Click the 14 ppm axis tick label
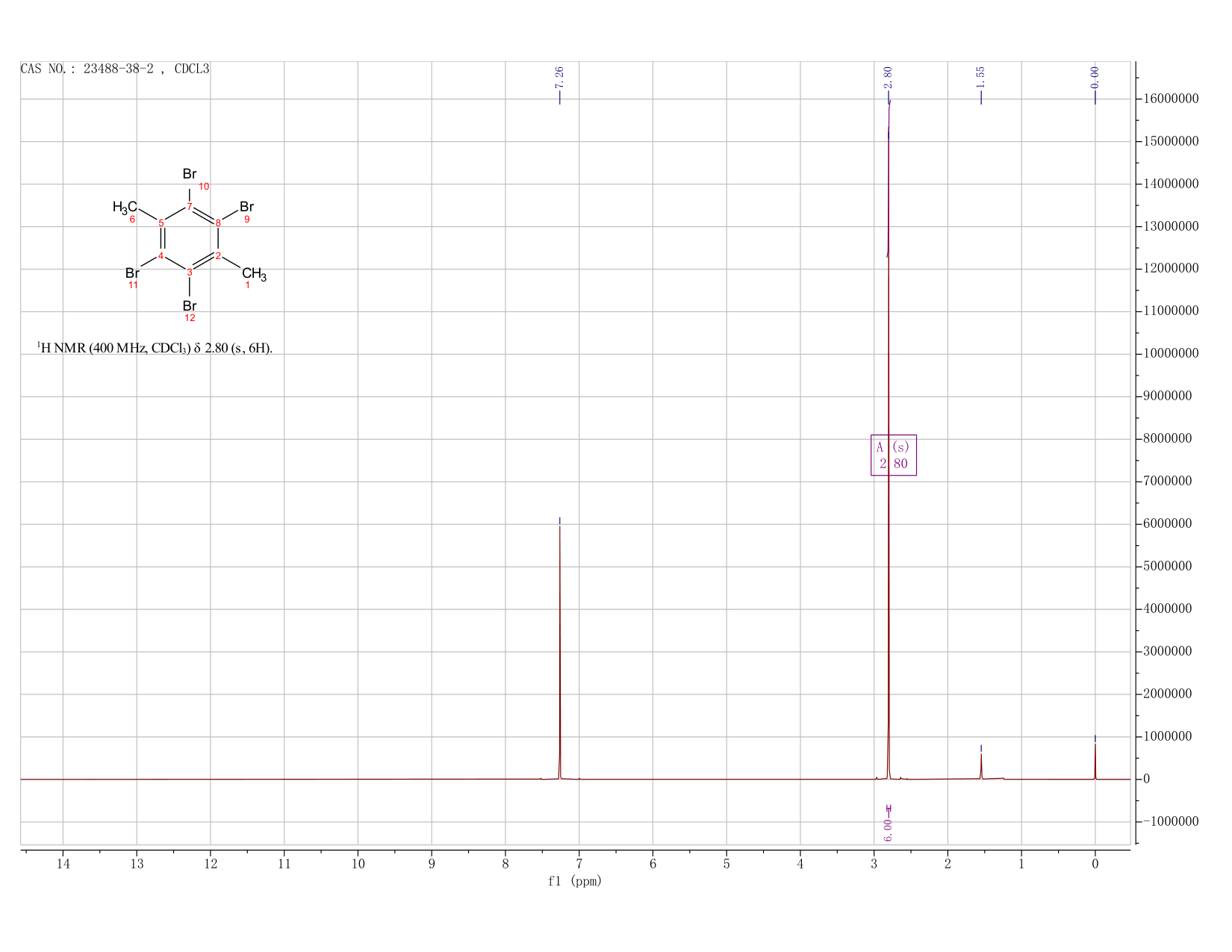Image resolution: width=1232 pixels, height=952 pixels. [63, 864]
